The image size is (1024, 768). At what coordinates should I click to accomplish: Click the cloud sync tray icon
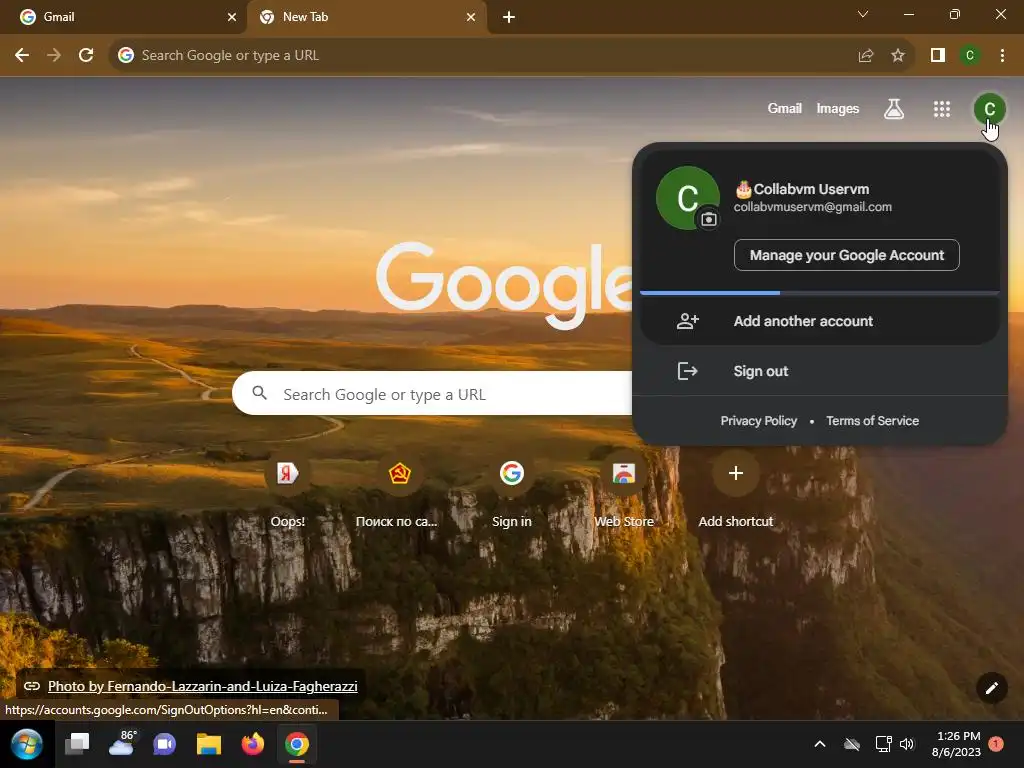852,744
